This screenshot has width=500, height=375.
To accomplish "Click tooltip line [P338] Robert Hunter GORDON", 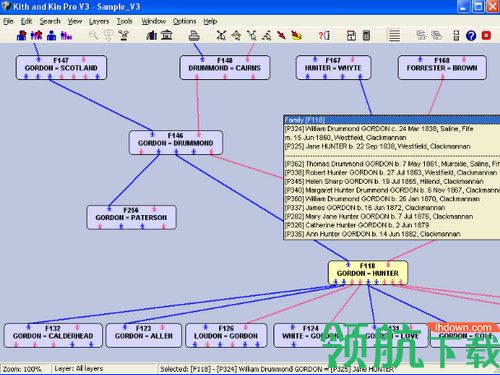I will 391,173.
